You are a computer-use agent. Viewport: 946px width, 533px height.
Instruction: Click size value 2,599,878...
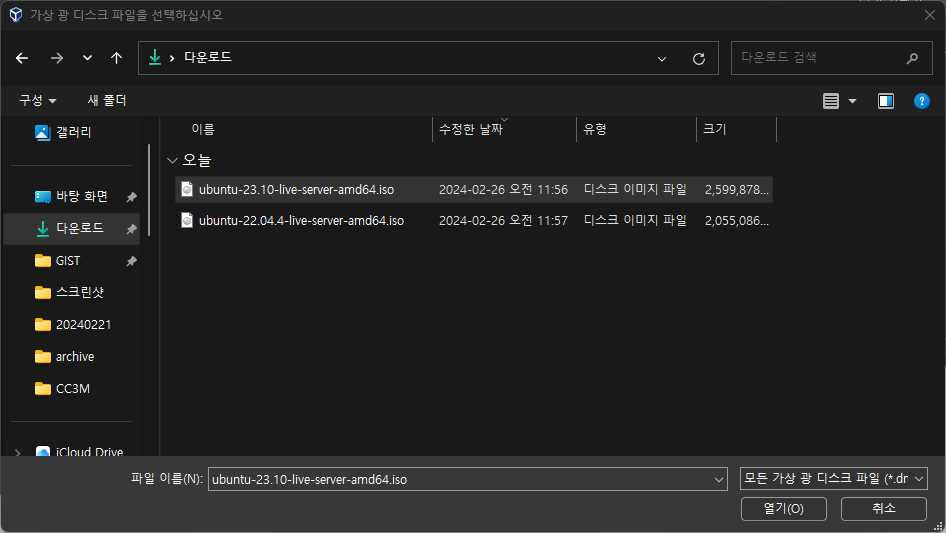pos(737,190)
